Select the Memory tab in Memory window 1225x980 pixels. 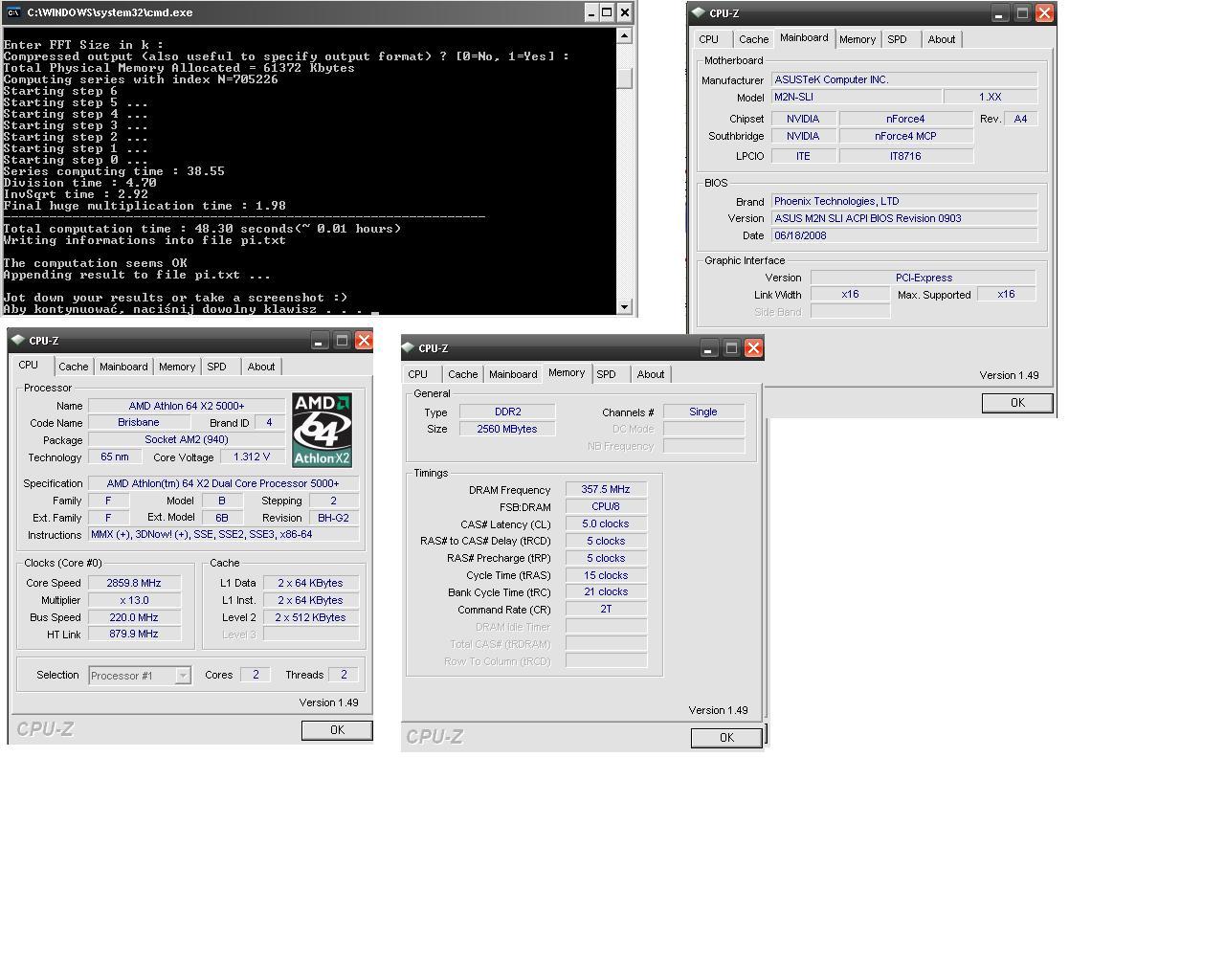coord(567,372)
